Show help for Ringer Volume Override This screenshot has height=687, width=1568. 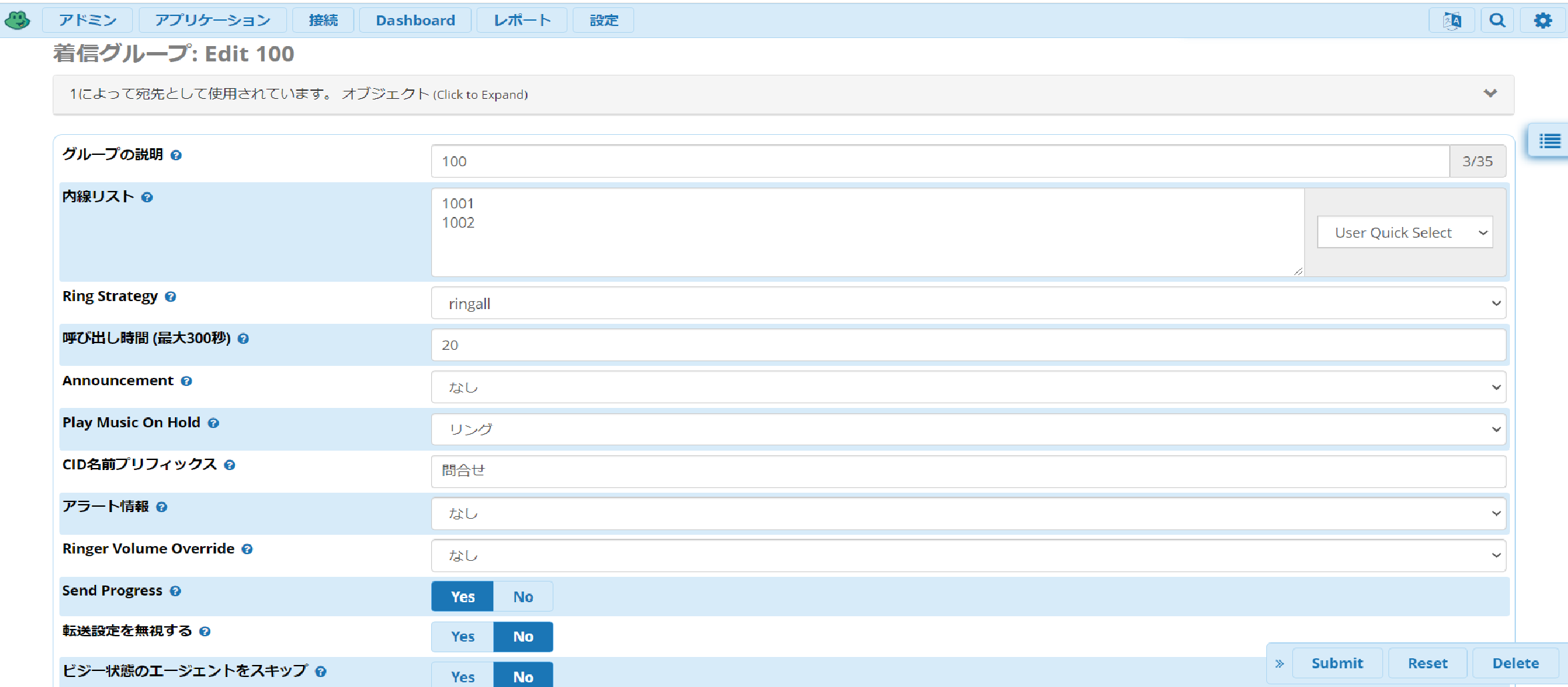[x=247, y=549]
